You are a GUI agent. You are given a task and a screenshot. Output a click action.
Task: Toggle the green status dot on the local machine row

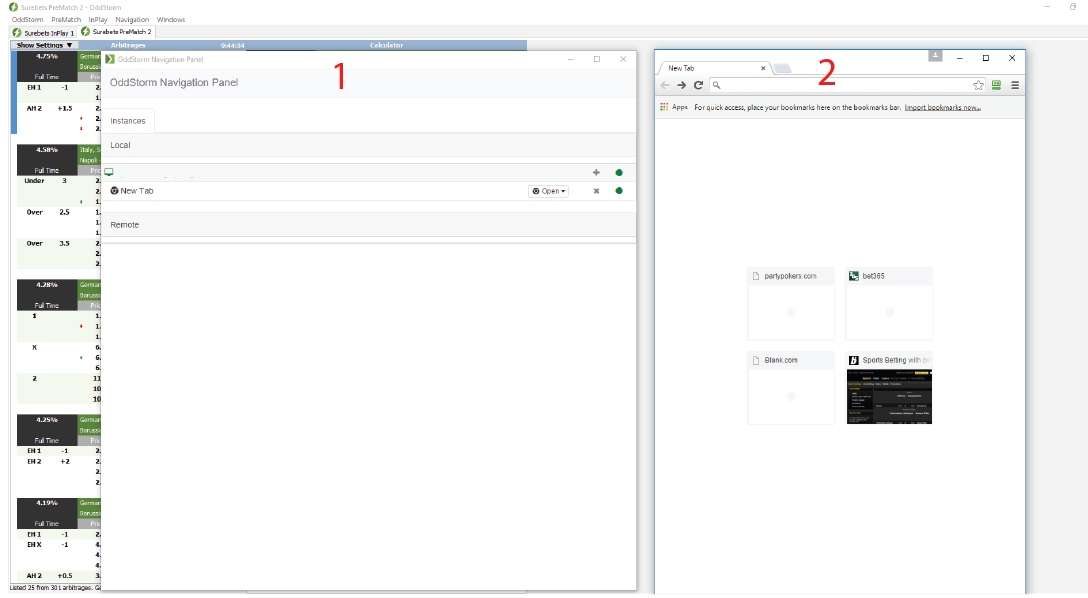[x=619, y=172]
